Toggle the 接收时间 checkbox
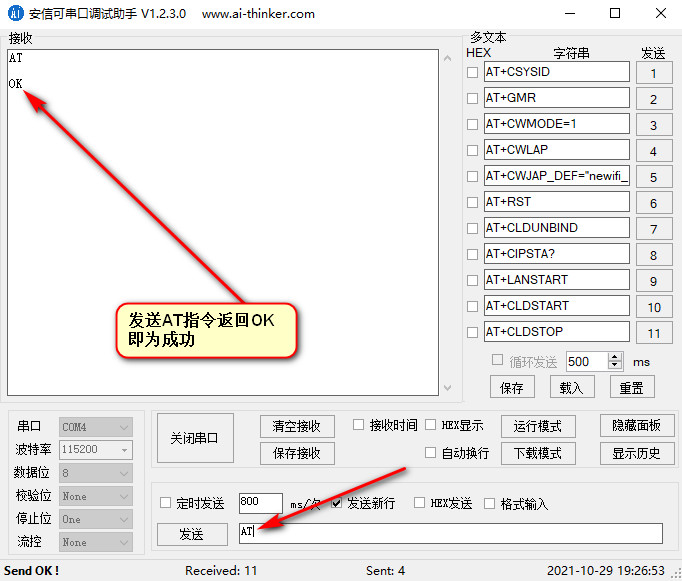 (359, 425)
